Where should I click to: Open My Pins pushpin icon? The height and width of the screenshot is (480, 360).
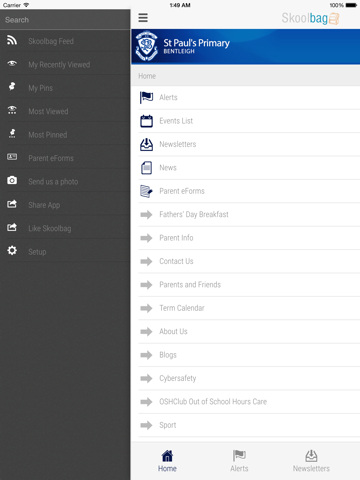pos(12,87)
